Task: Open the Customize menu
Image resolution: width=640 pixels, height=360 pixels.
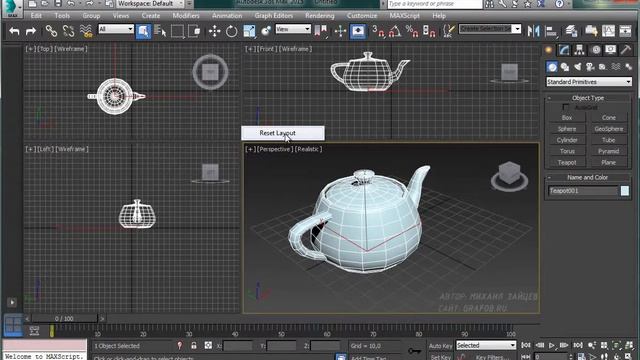Action: (362, 16)
